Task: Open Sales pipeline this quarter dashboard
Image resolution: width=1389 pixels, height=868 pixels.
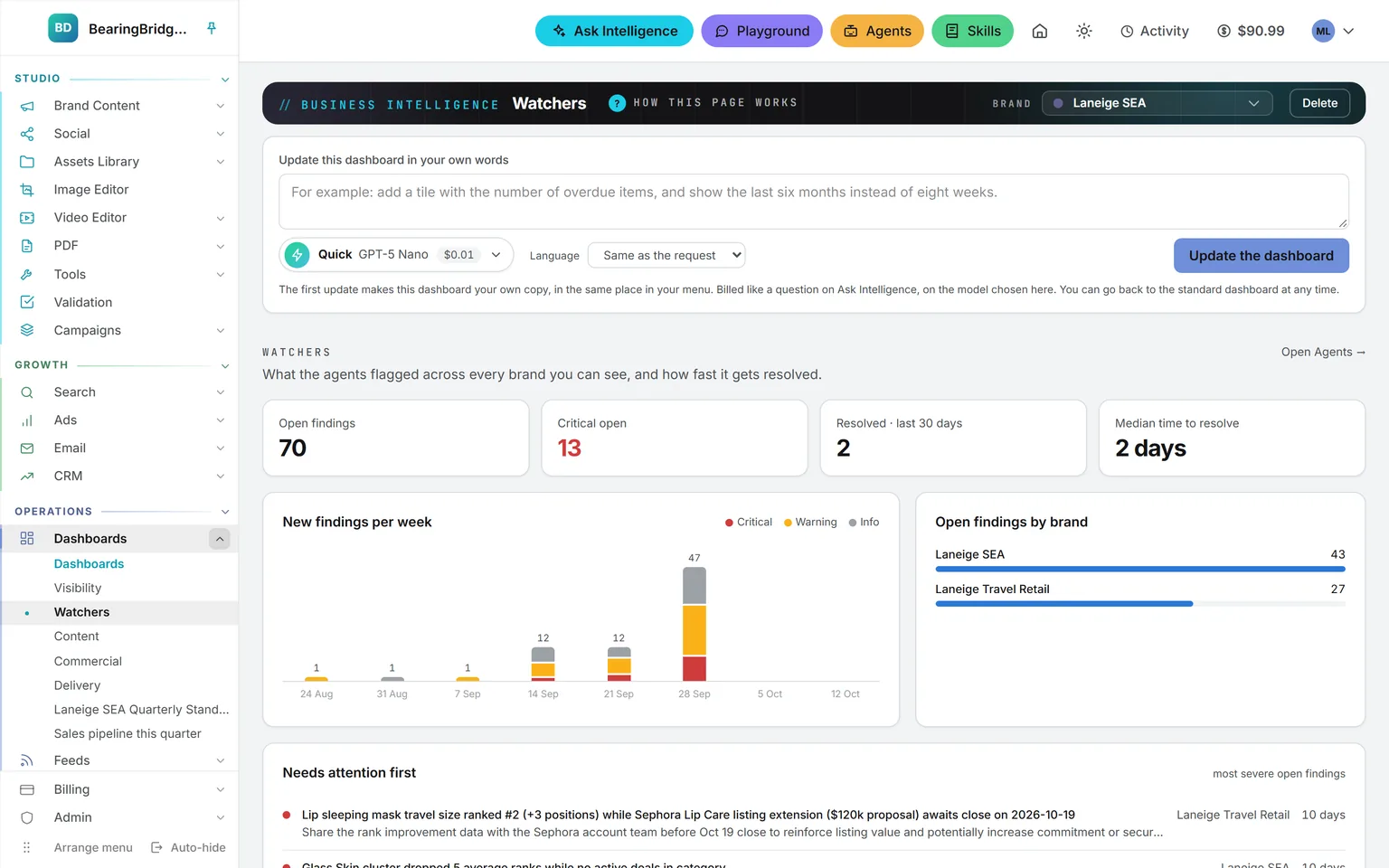Action: (128, 733)
